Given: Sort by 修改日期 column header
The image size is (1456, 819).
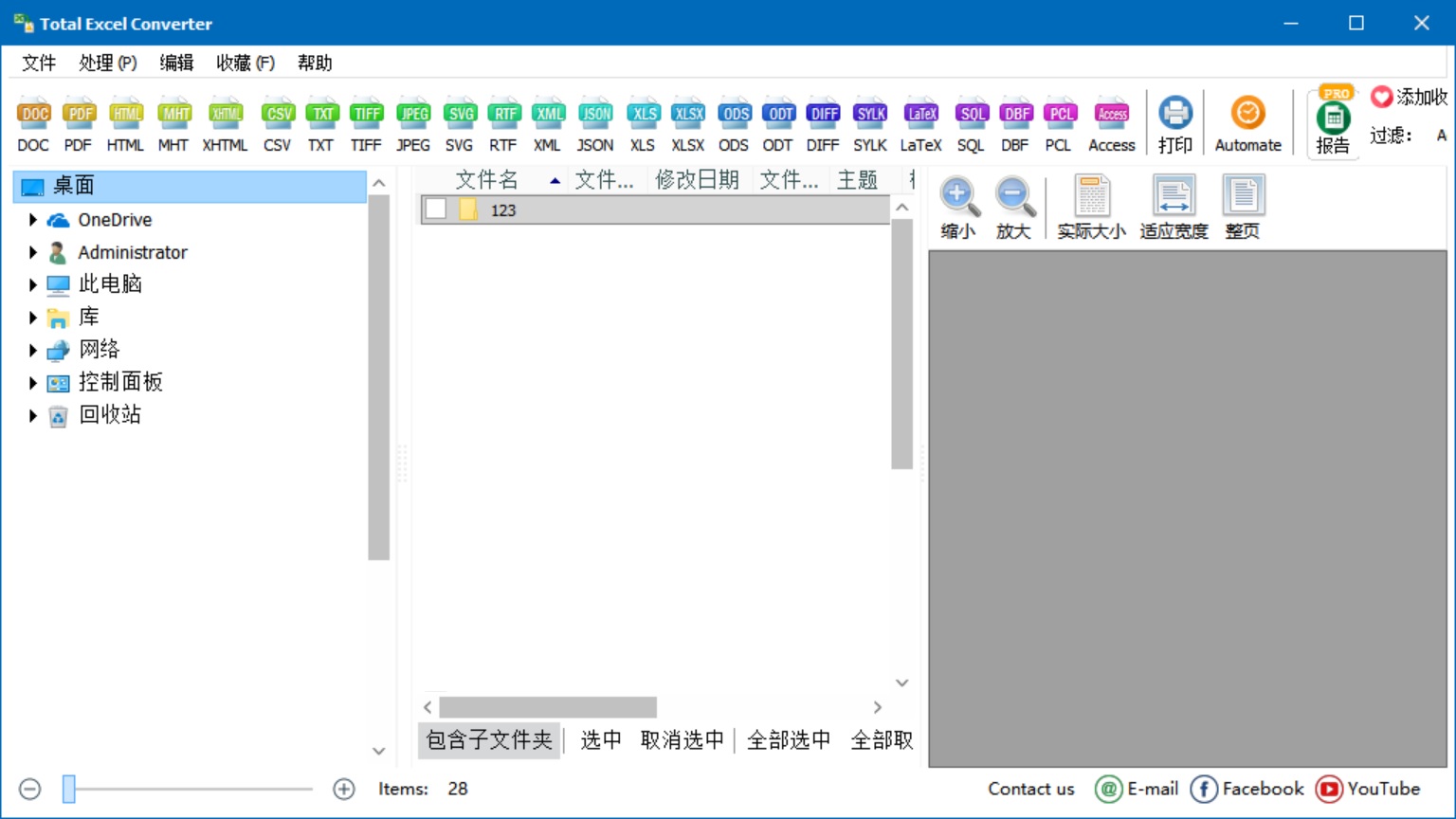Looking at the screenshot, I should tap(698, 179).
